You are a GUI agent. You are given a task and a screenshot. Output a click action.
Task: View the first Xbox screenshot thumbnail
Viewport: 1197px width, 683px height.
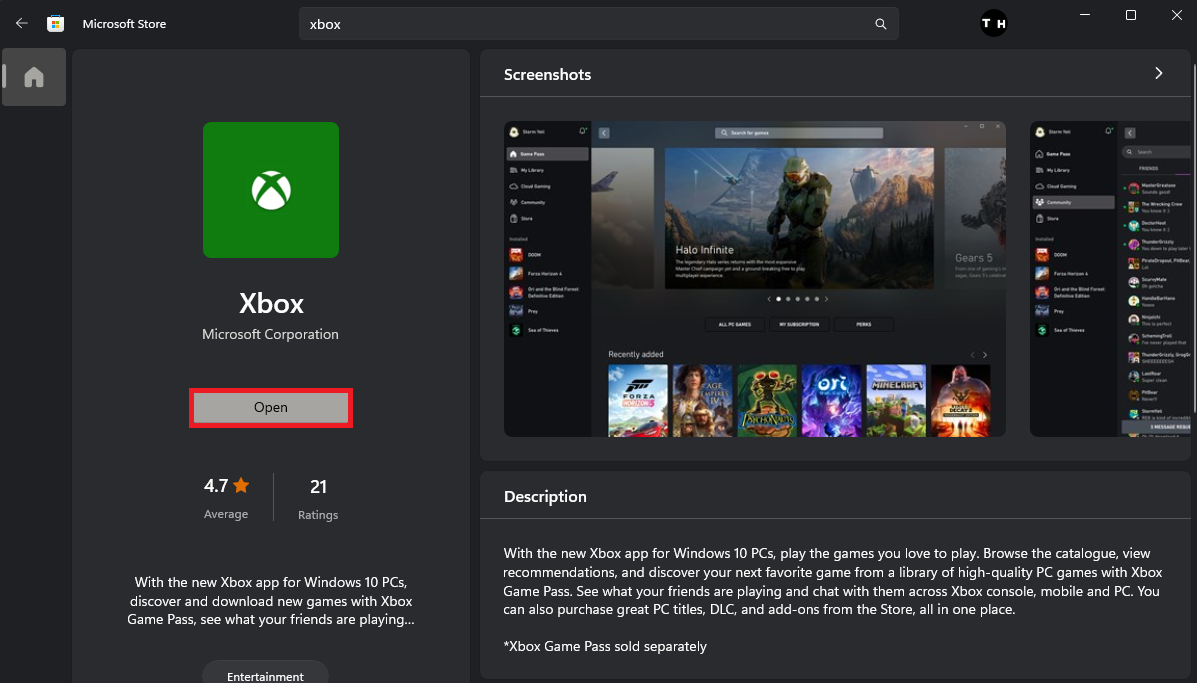(755, 278)
